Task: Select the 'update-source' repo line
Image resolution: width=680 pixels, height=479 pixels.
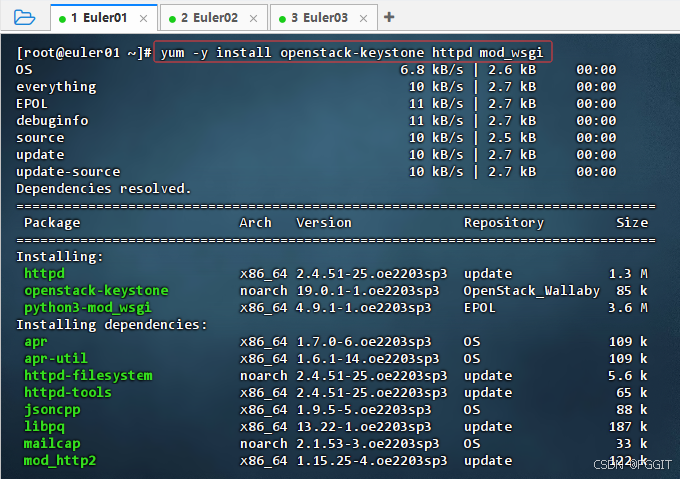Action: click(x=316, y=172)
